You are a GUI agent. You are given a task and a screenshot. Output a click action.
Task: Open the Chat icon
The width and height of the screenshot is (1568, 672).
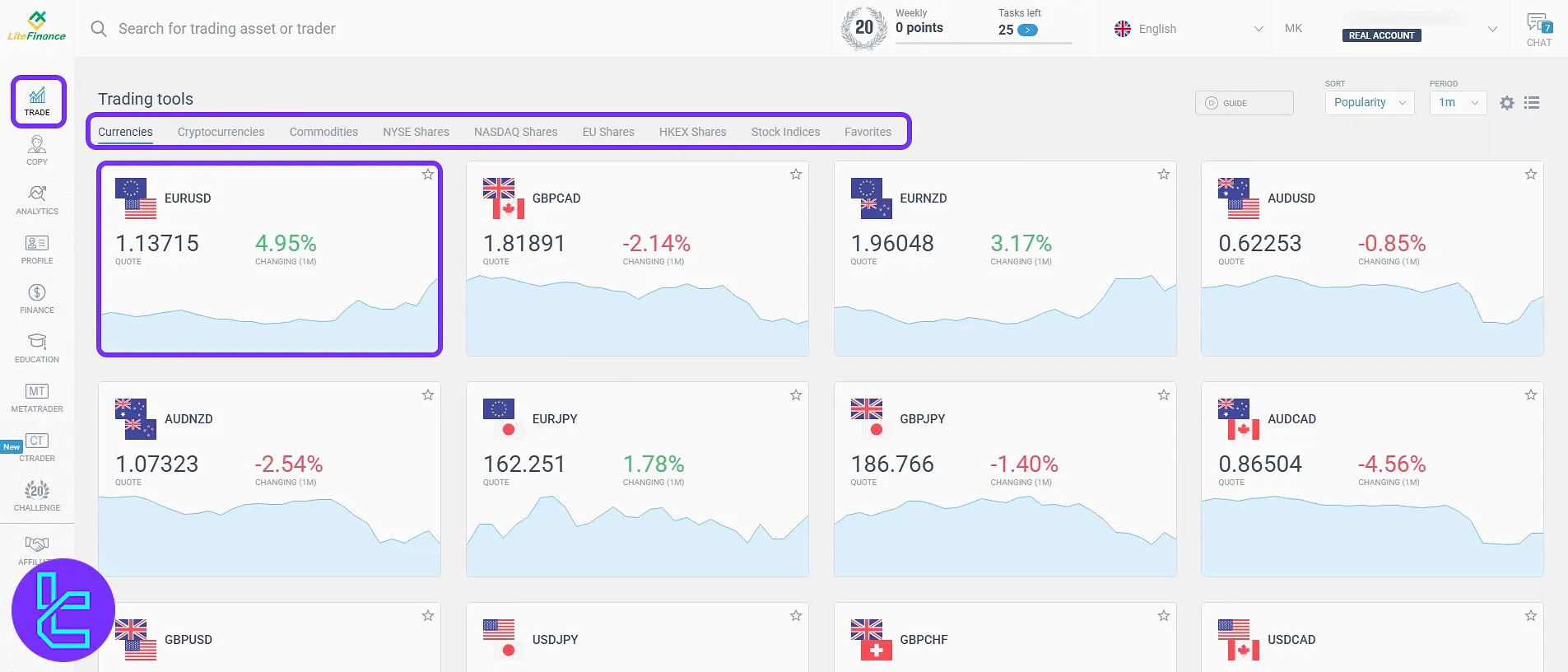pos(1539,30)
